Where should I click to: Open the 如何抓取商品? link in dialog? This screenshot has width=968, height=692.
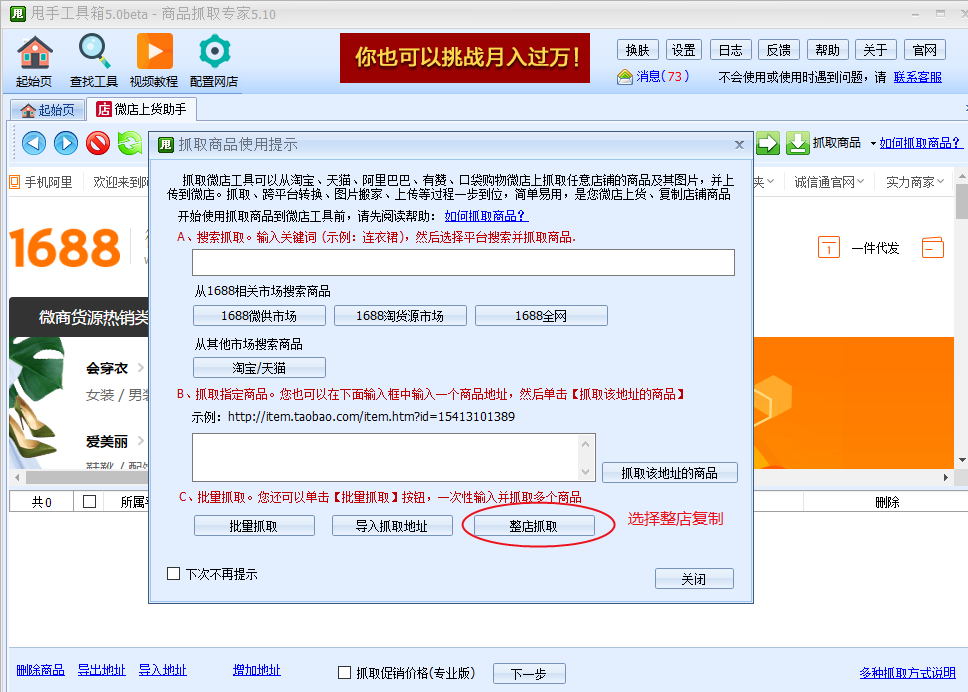[x=486, y=216]
